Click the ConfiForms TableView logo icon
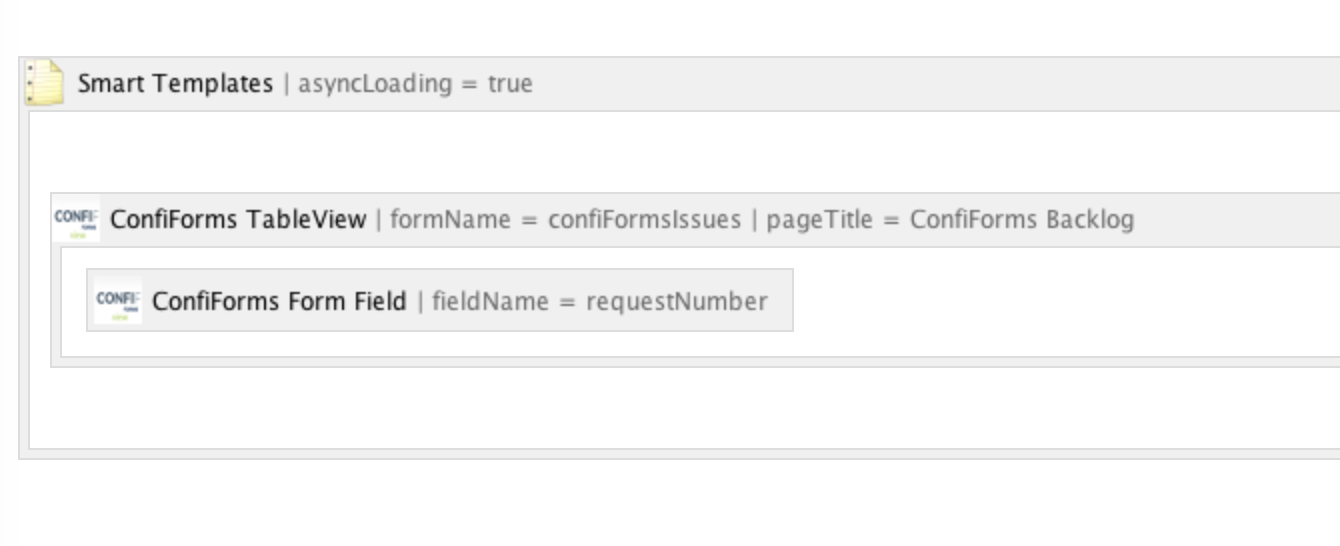This screenshot has width=1340, height=546. point(76,219)
